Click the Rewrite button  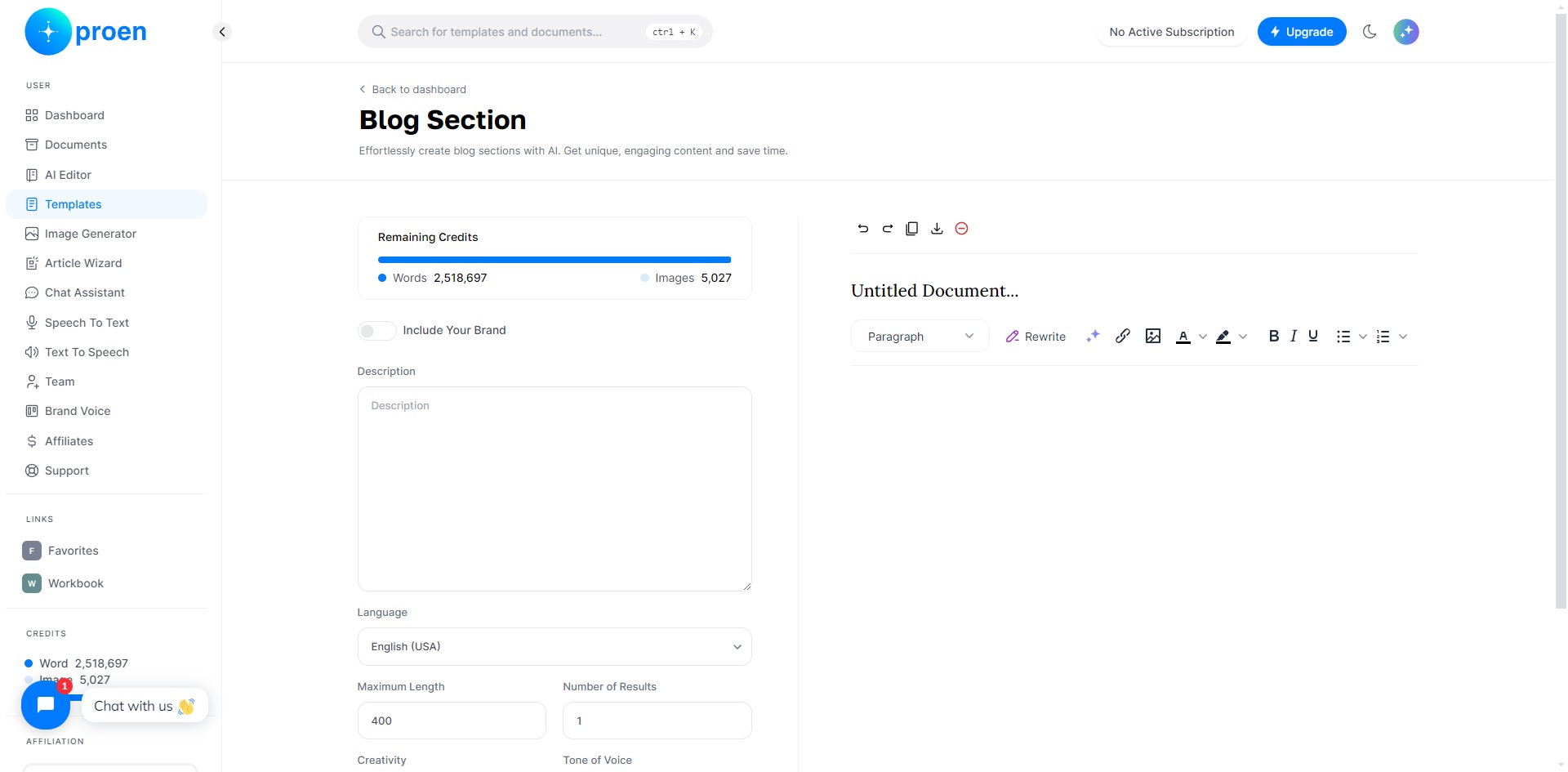click(1036, 337)
